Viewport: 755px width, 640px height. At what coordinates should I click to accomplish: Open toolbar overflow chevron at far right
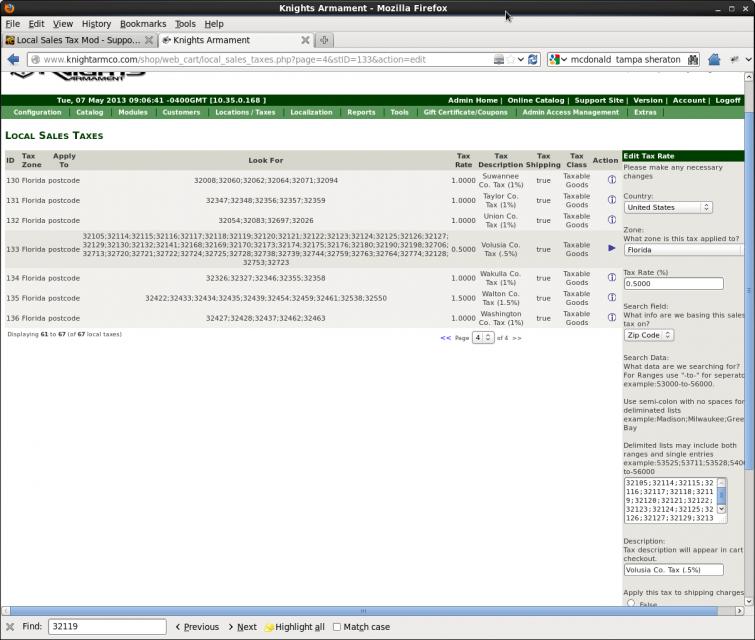tap(748, 60)
